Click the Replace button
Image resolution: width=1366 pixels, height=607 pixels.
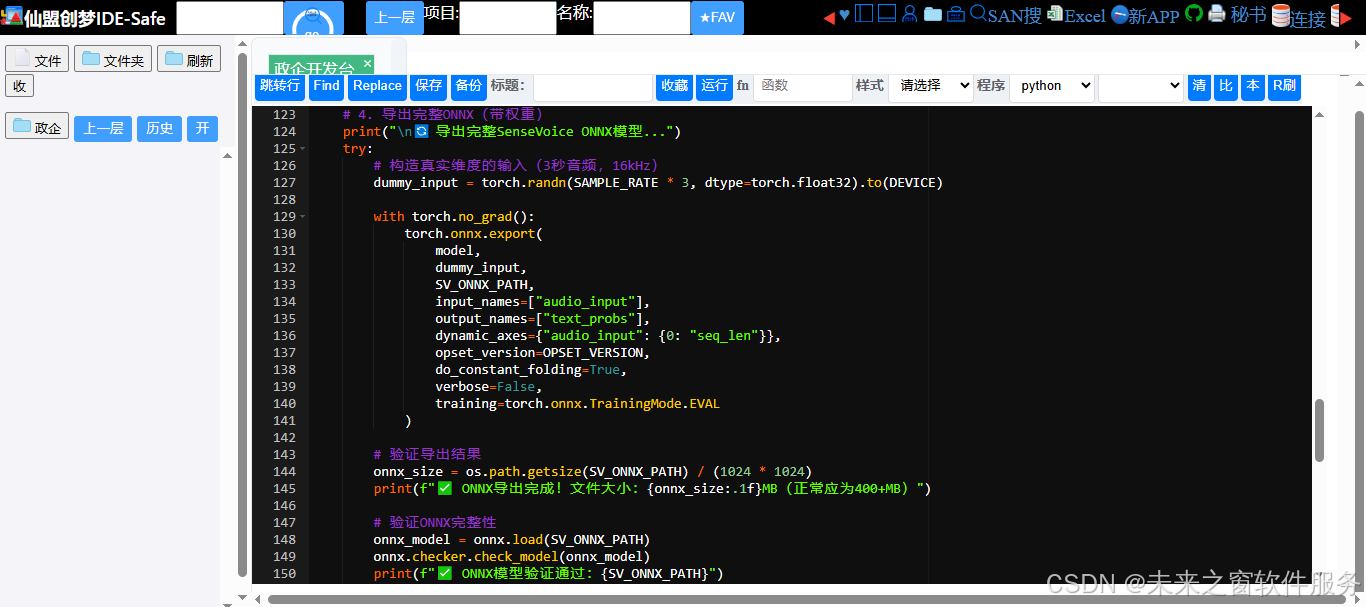(378, 86)
